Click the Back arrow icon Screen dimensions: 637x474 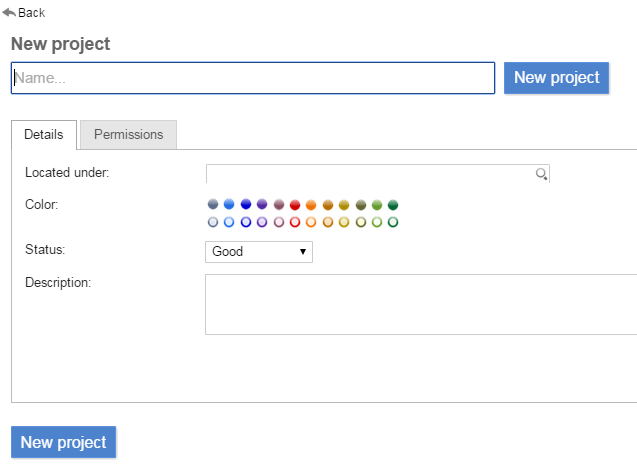pos(9,12)
